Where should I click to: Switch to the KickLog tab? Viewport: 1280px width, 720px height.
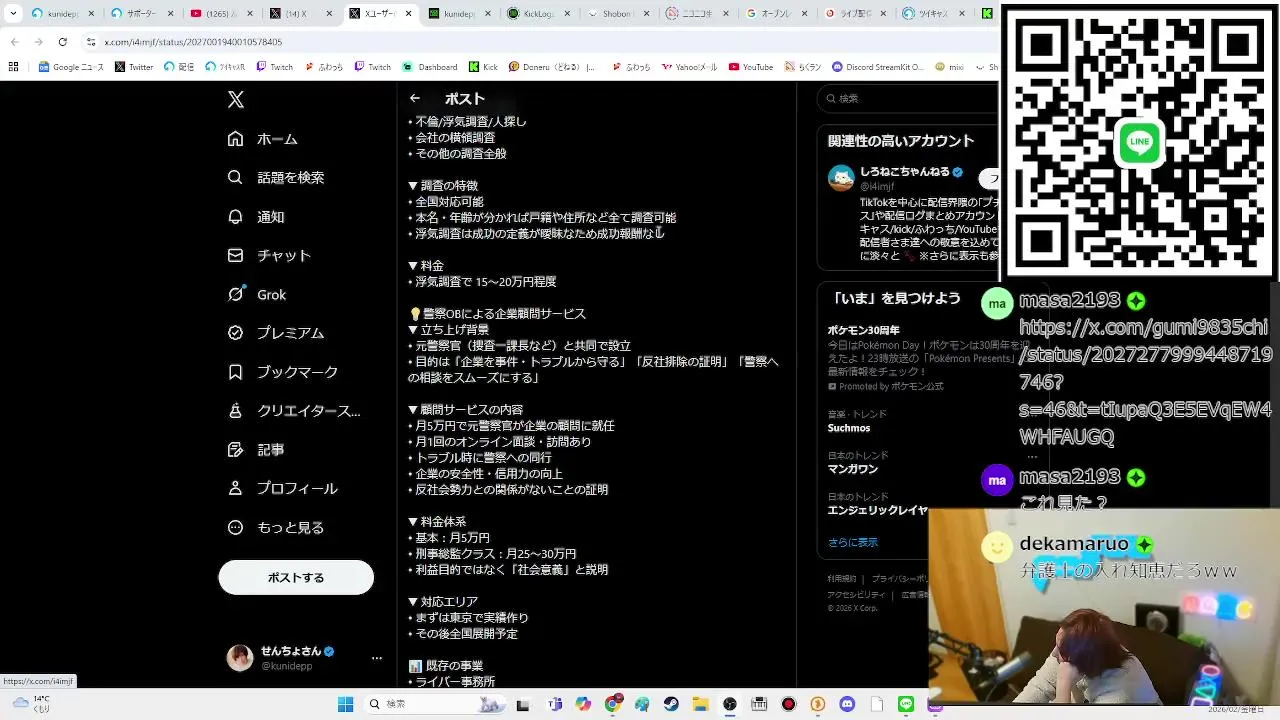tap(540, 13)
